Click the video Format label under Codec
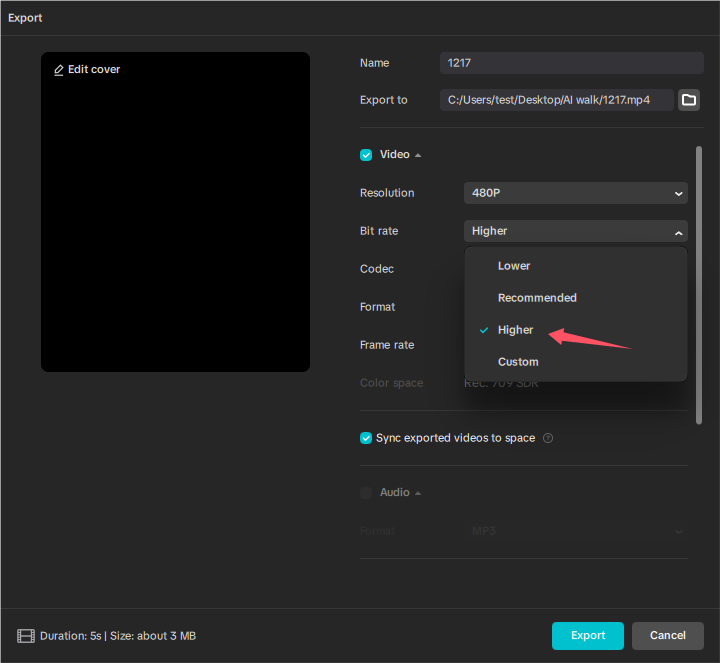 [x=377, y=307]
